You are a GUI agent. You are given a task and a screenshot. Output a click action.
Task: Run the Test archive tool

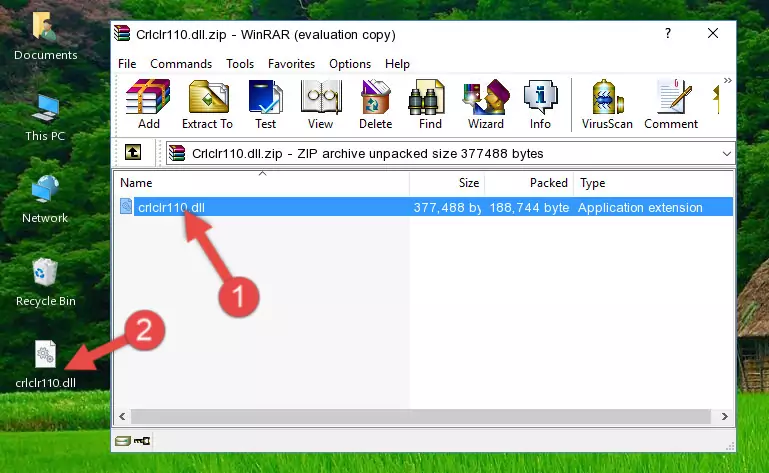coord(265,105)
